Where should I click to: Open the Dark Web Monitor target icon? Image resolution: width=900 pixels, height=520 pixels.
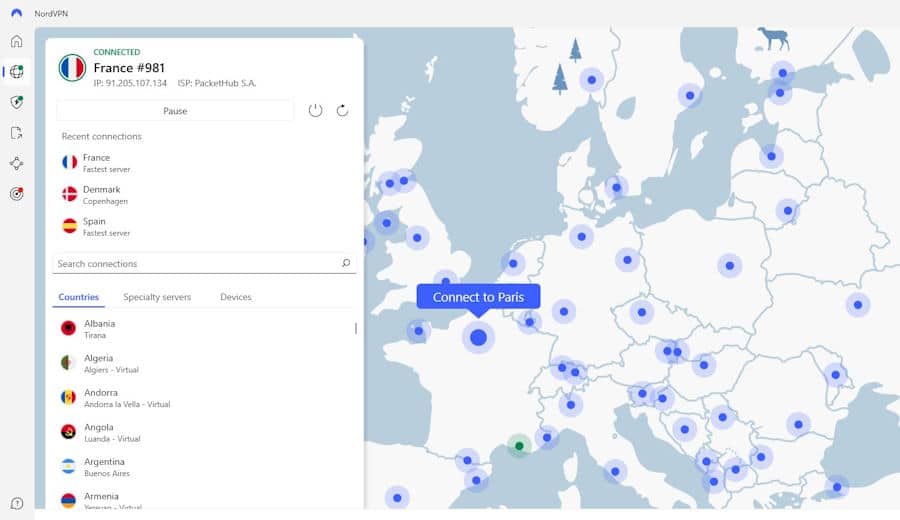17,194
